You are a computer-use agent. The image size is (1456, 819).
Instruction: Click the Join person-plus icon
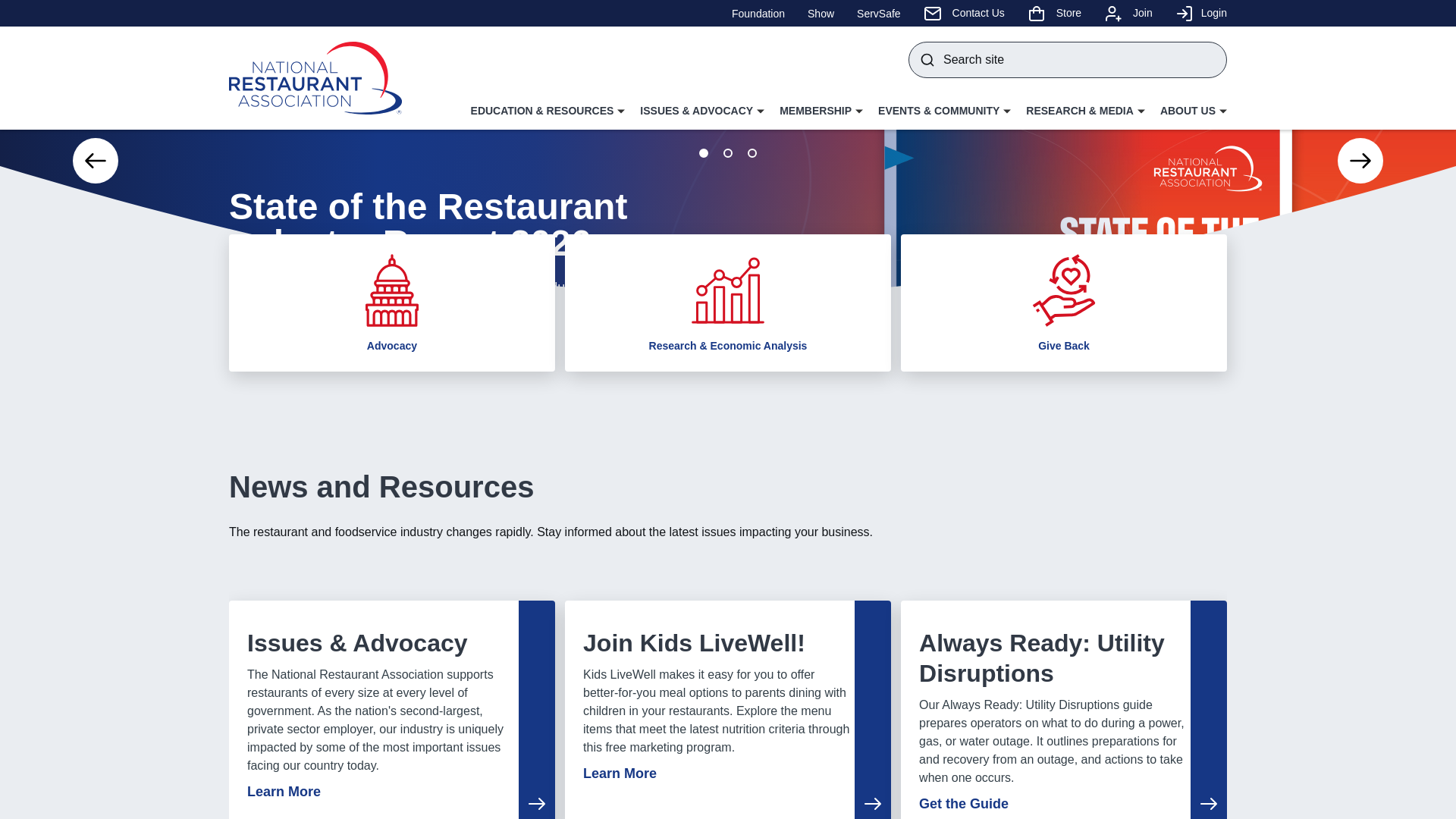point(1113,14)
